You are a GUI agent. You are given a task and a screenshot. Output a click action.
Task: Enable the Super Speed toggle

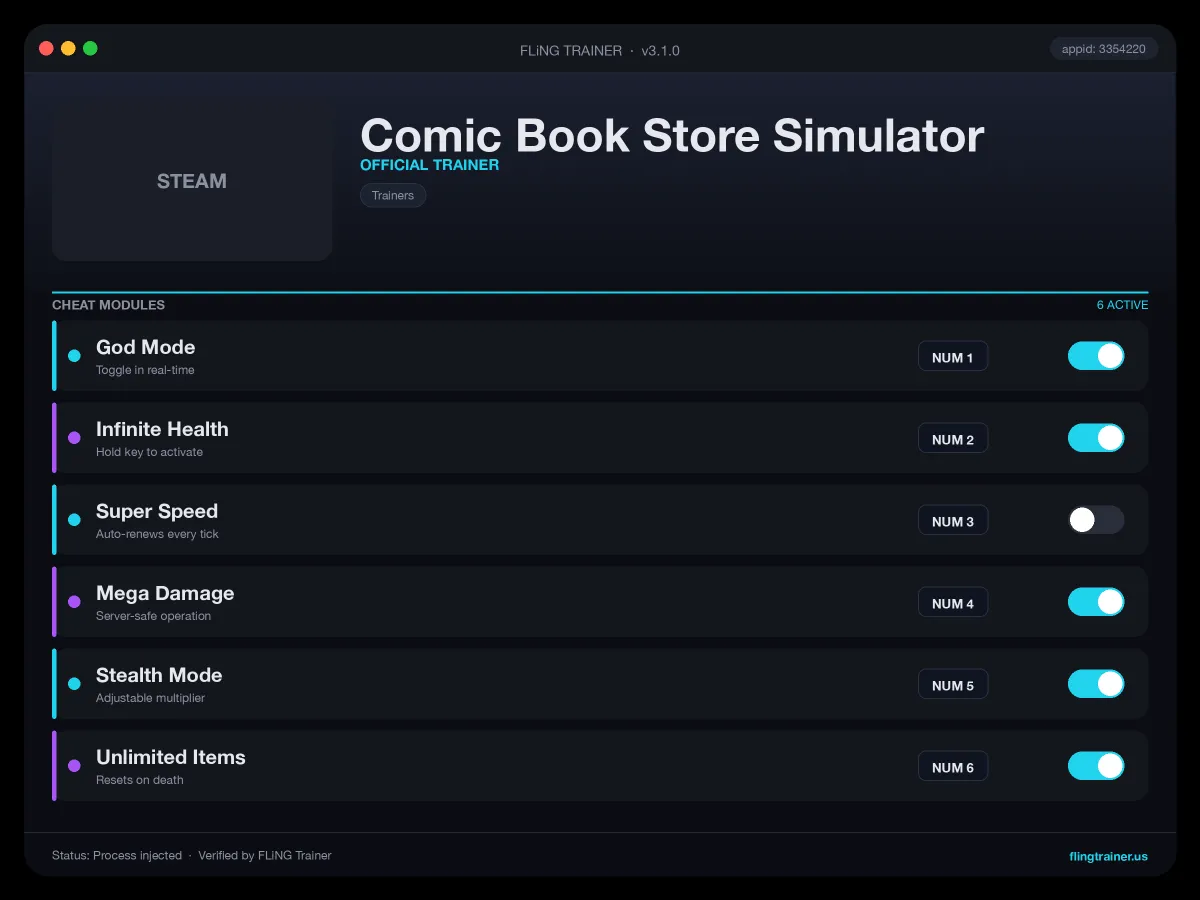[1096, 520]
